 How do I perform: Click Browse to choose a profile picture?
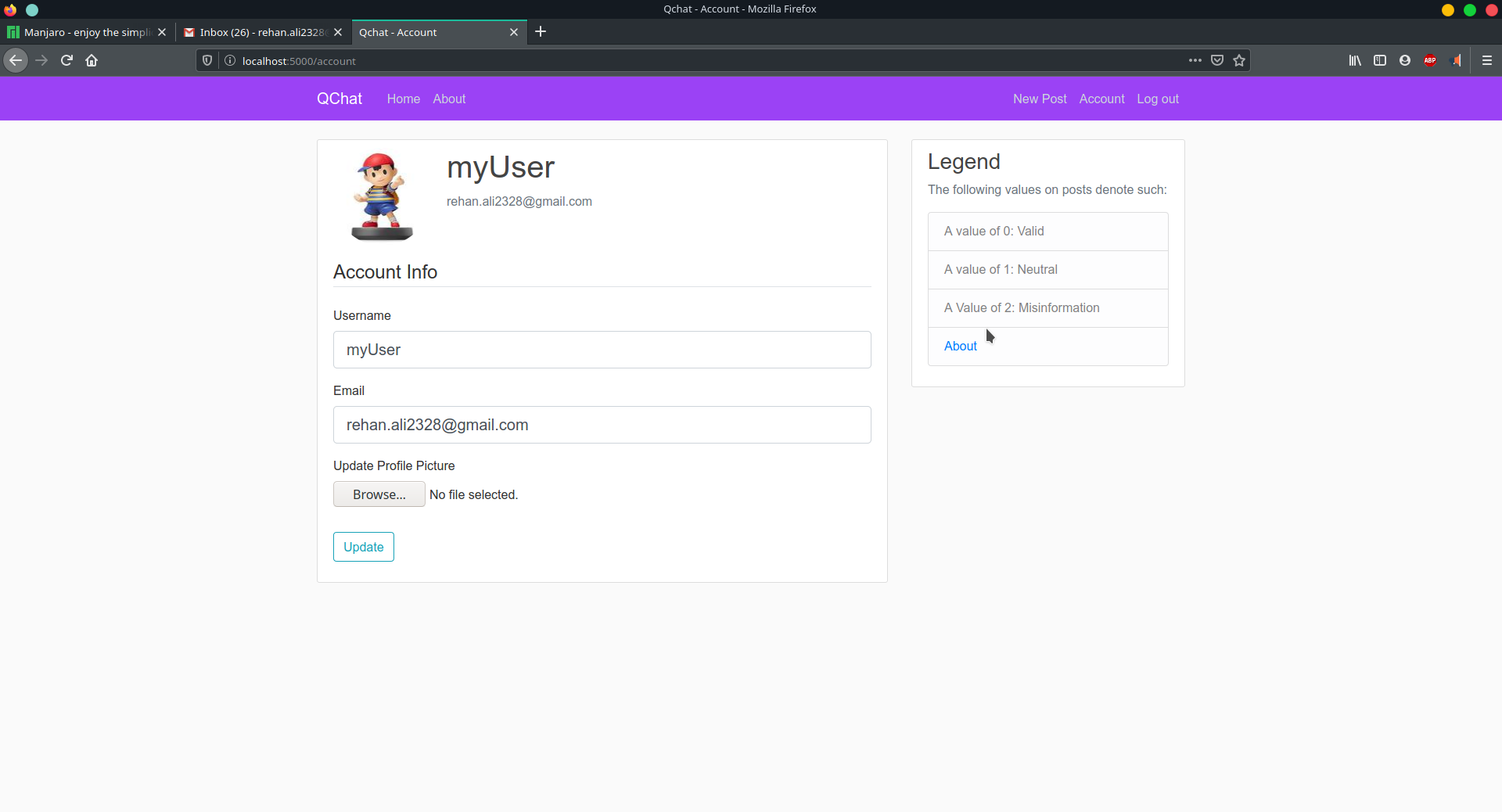pyautogui.click(x=379, y=494)
